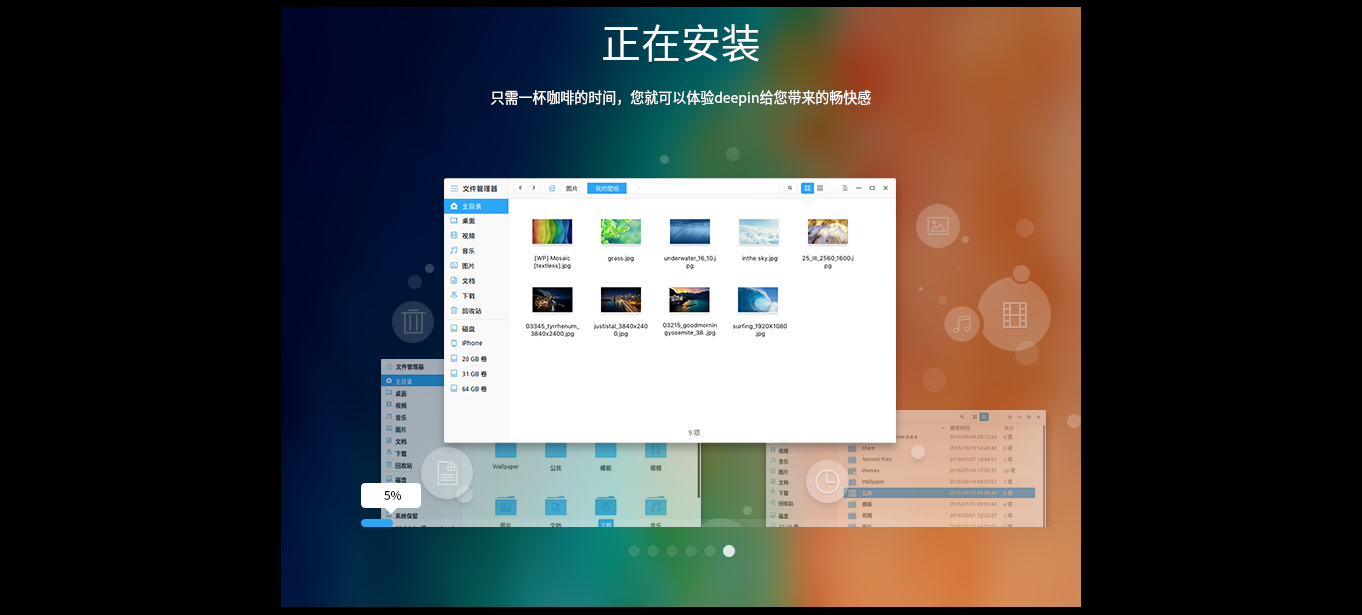Select the grass.jpg thumbnail

620,232
